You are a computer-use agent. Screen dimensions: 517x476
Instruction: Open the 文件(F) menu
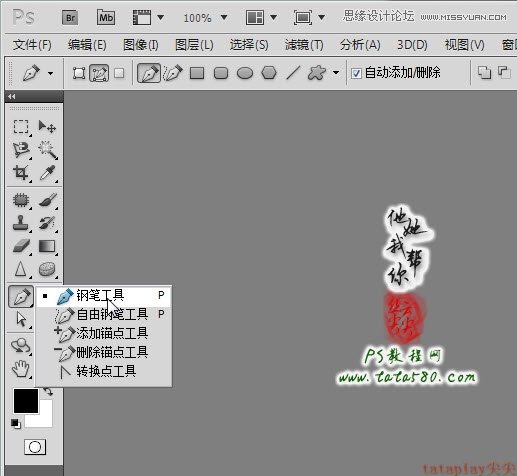coord(32,45)
